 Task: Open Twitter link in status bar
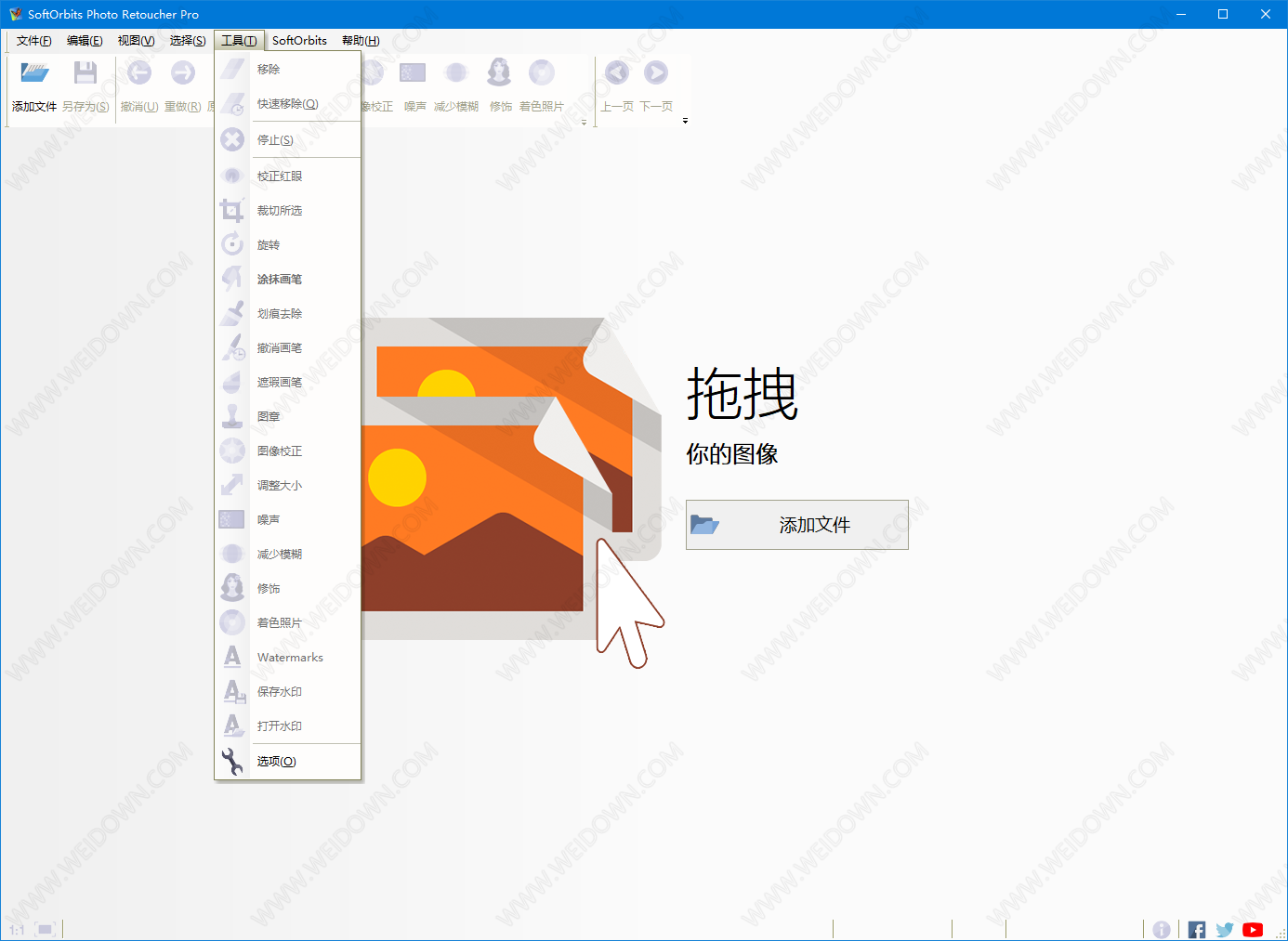(1225, 930)
